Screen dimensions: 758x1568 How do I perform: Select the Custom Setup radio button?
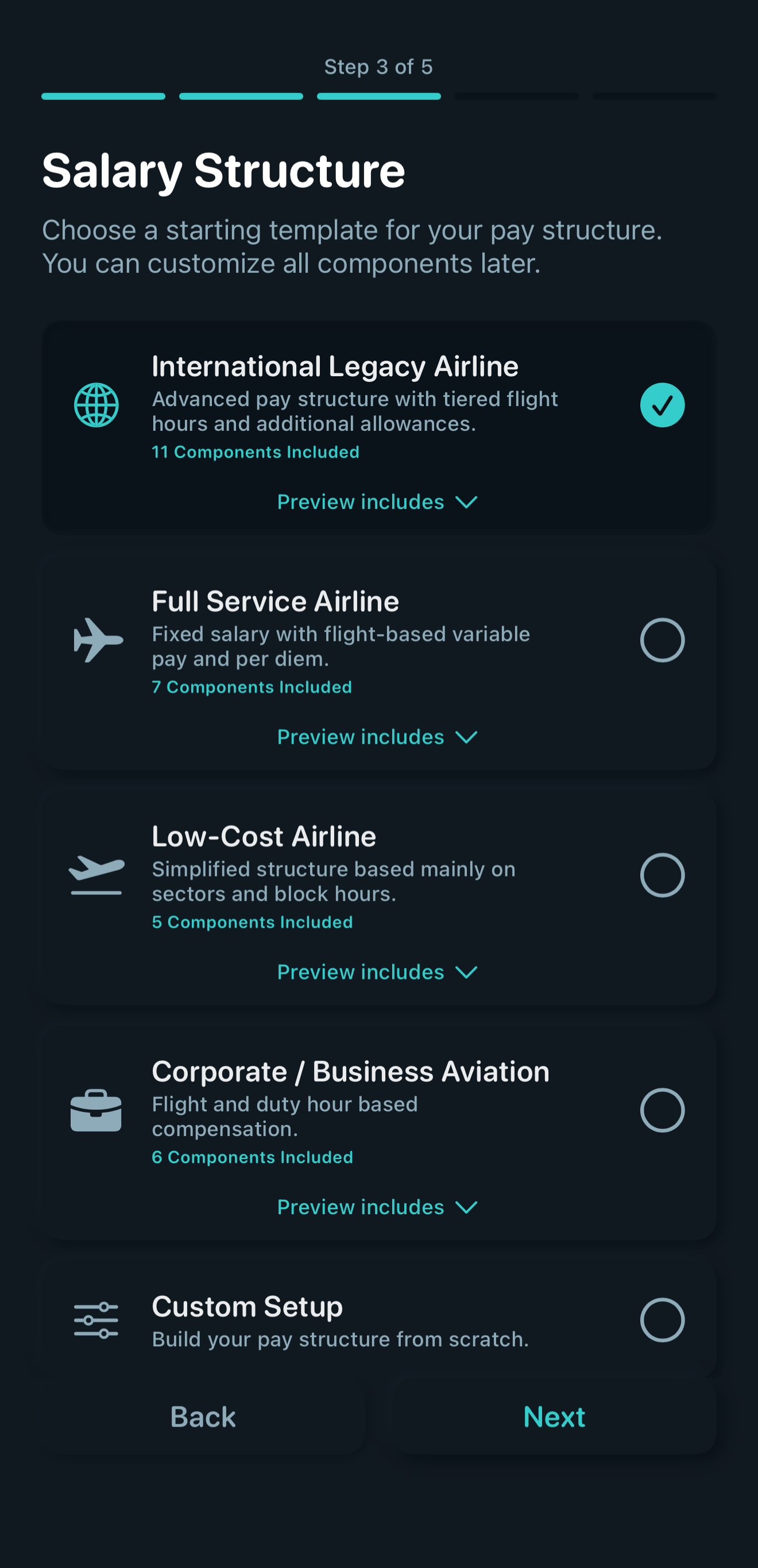coord(662,1320)
